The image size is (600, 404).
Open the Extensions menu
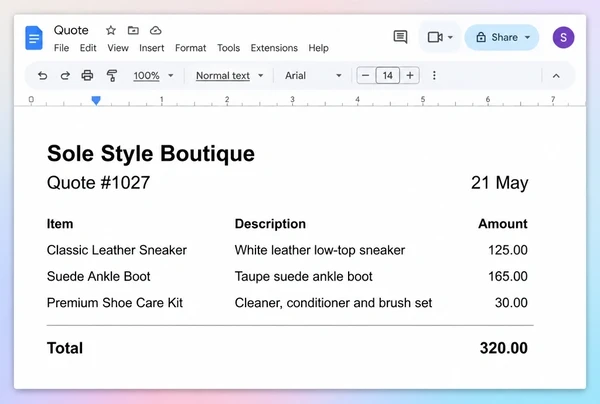274,48
